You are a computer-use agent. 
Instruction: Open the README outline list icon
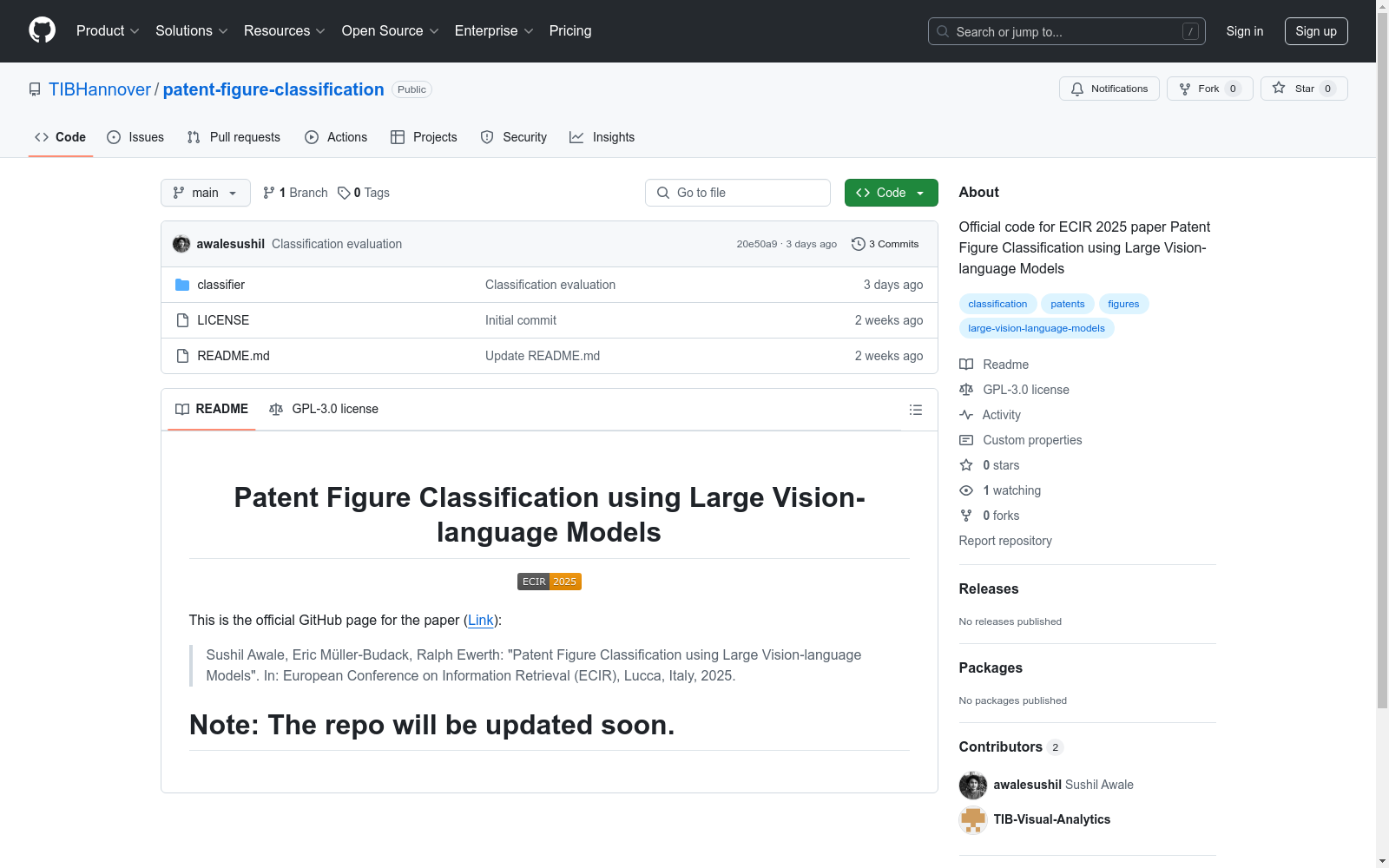coord(915,410)
